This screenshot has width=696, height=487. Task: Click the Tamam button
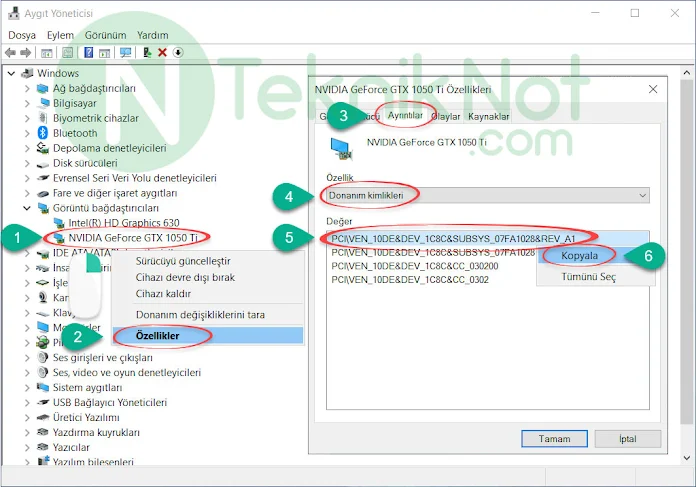click(x=554, y=439)
